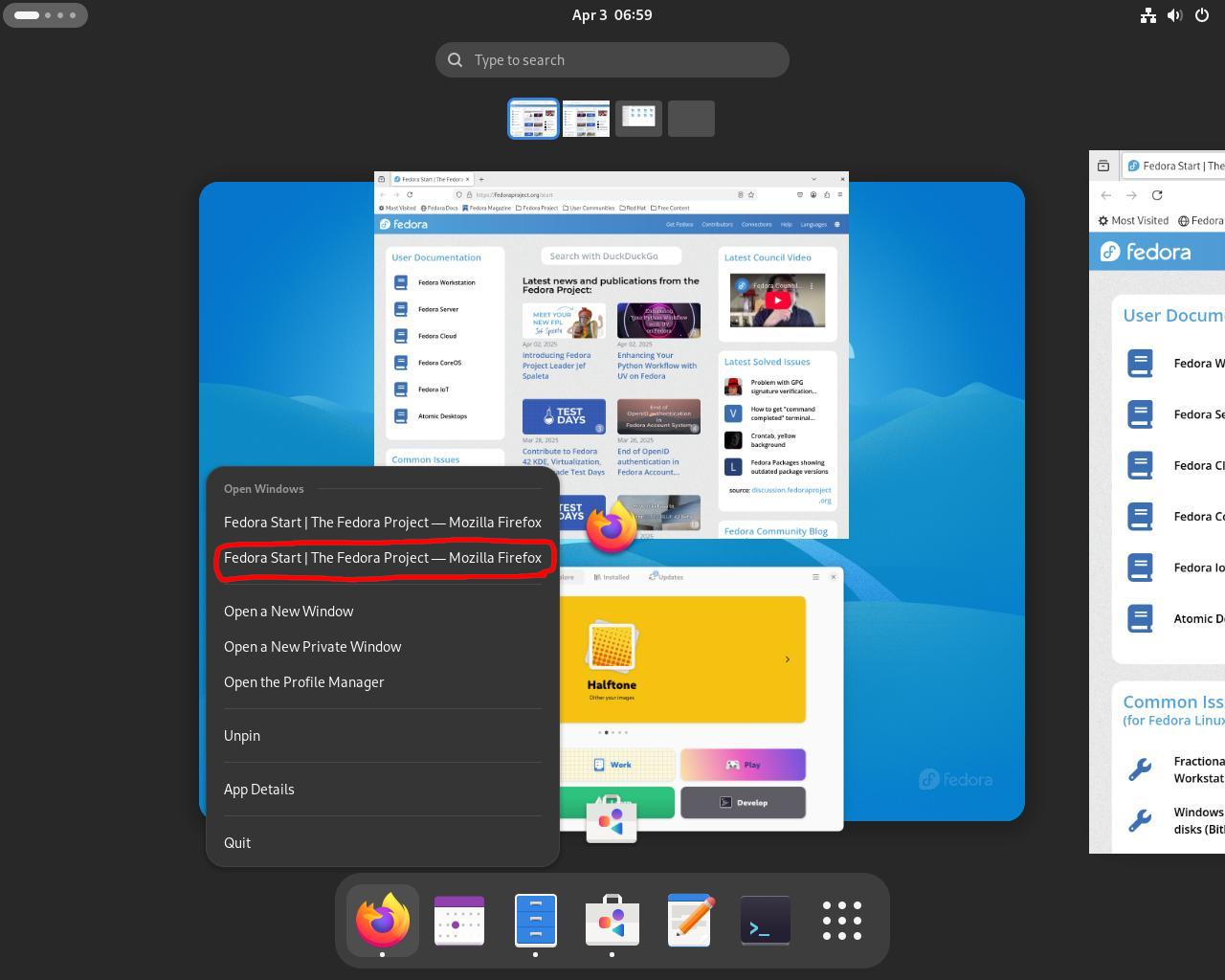This screenshot has height=980, width=1225.
Task: Play the Latest Council Video with the YouTube button
Action: click(x=777, y=301)
